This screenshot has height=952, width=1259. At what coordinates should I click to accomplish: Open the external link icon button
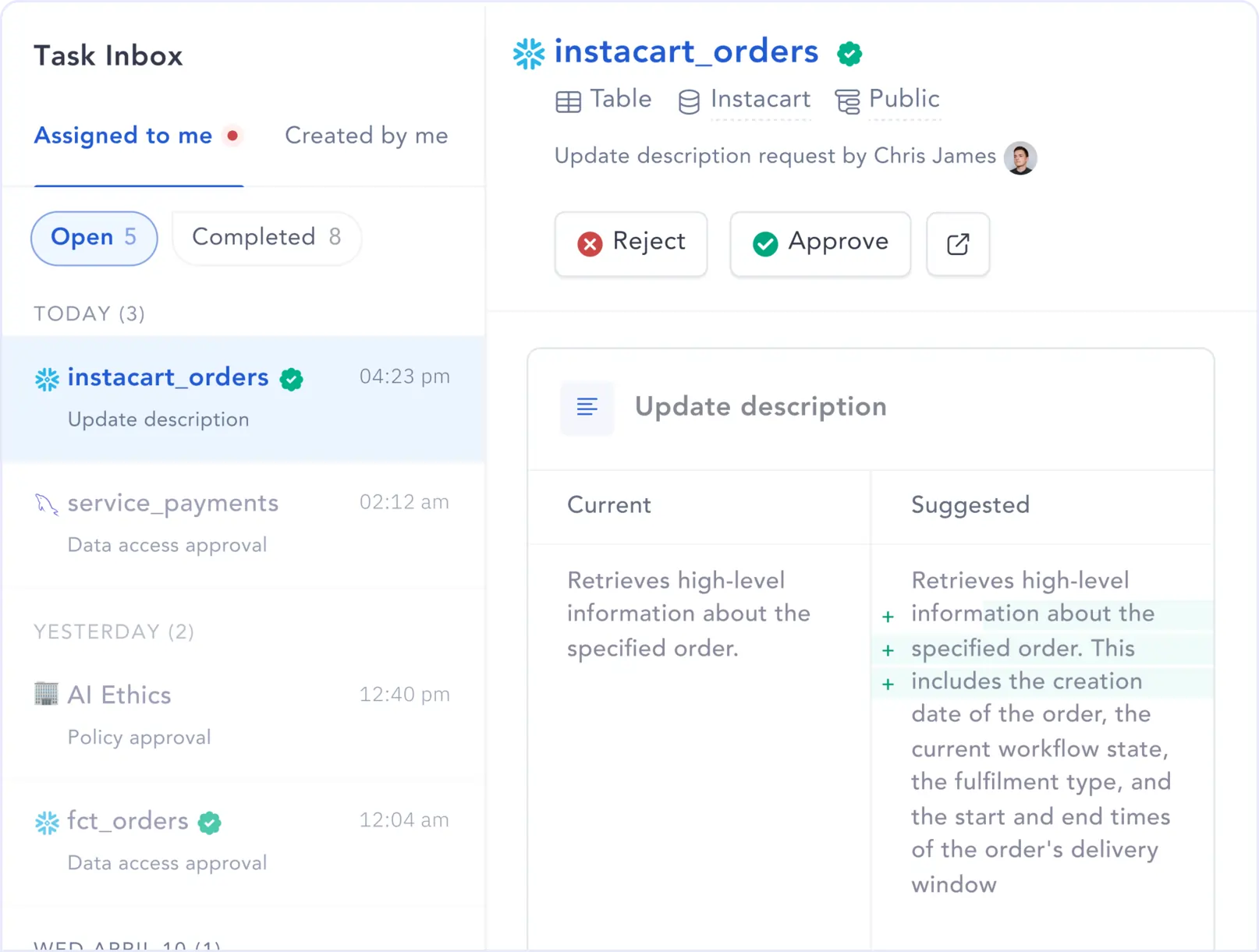point(958,244)
